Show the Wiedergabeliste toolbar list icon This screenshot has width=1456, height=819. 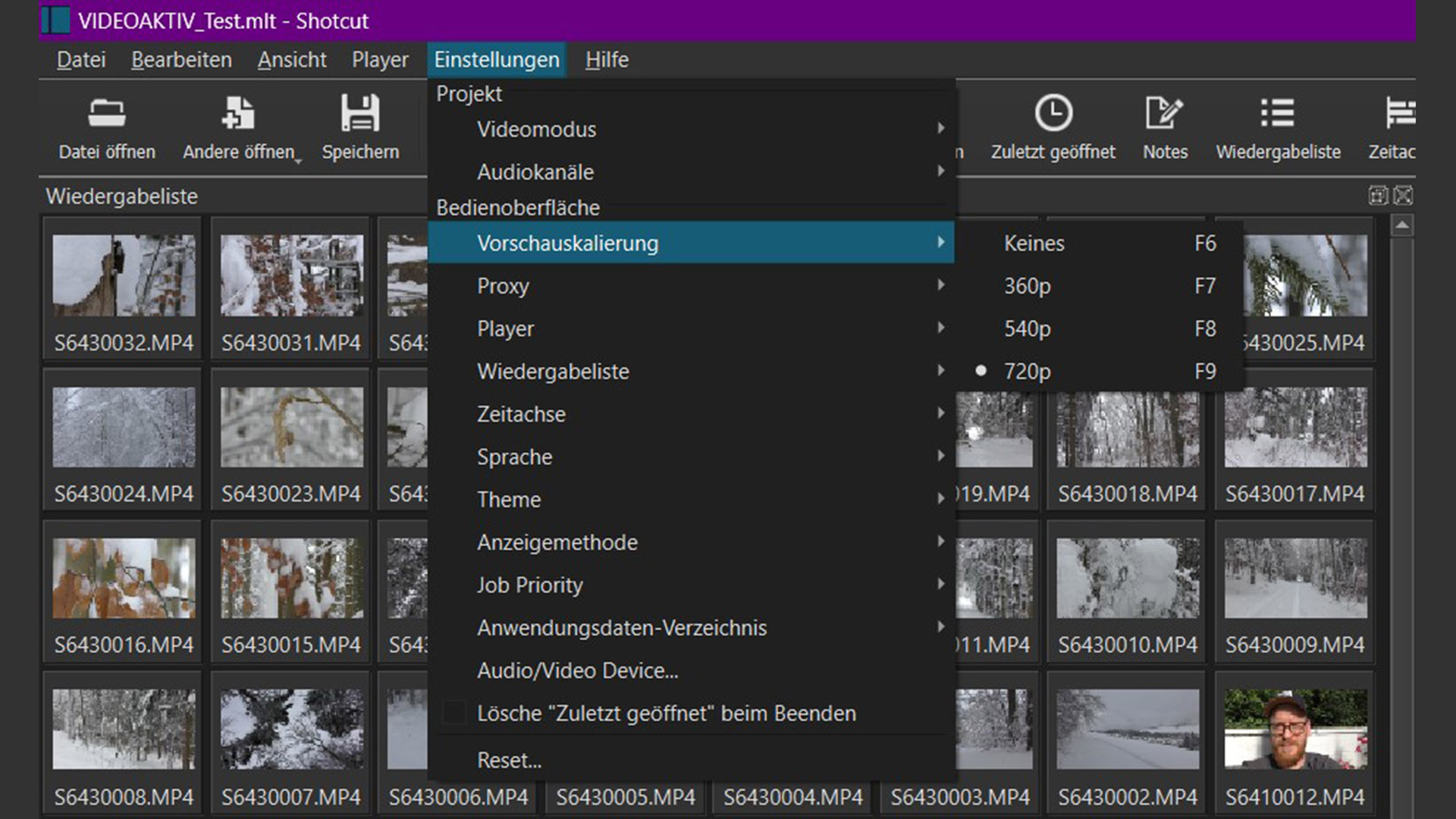pos(1278,114)
